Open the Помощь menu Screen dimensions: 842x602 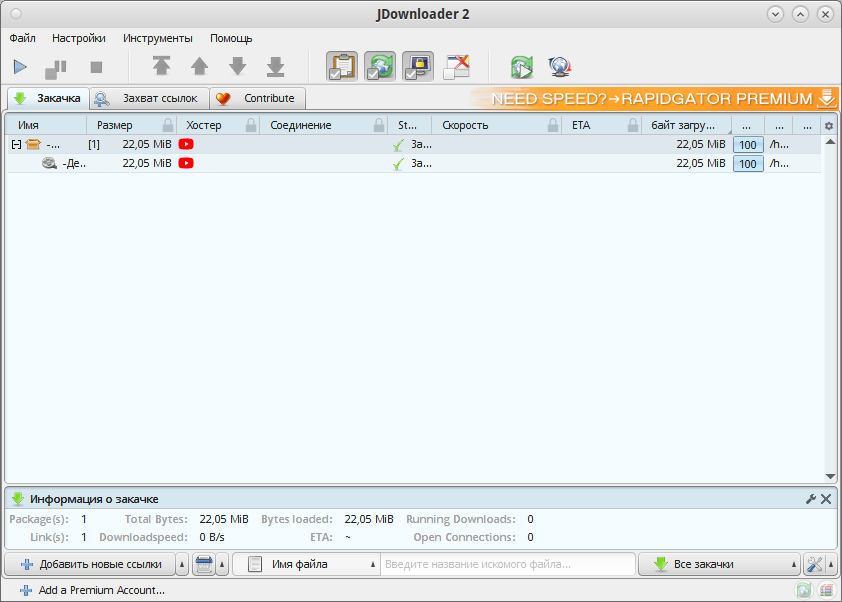(231, 38)
